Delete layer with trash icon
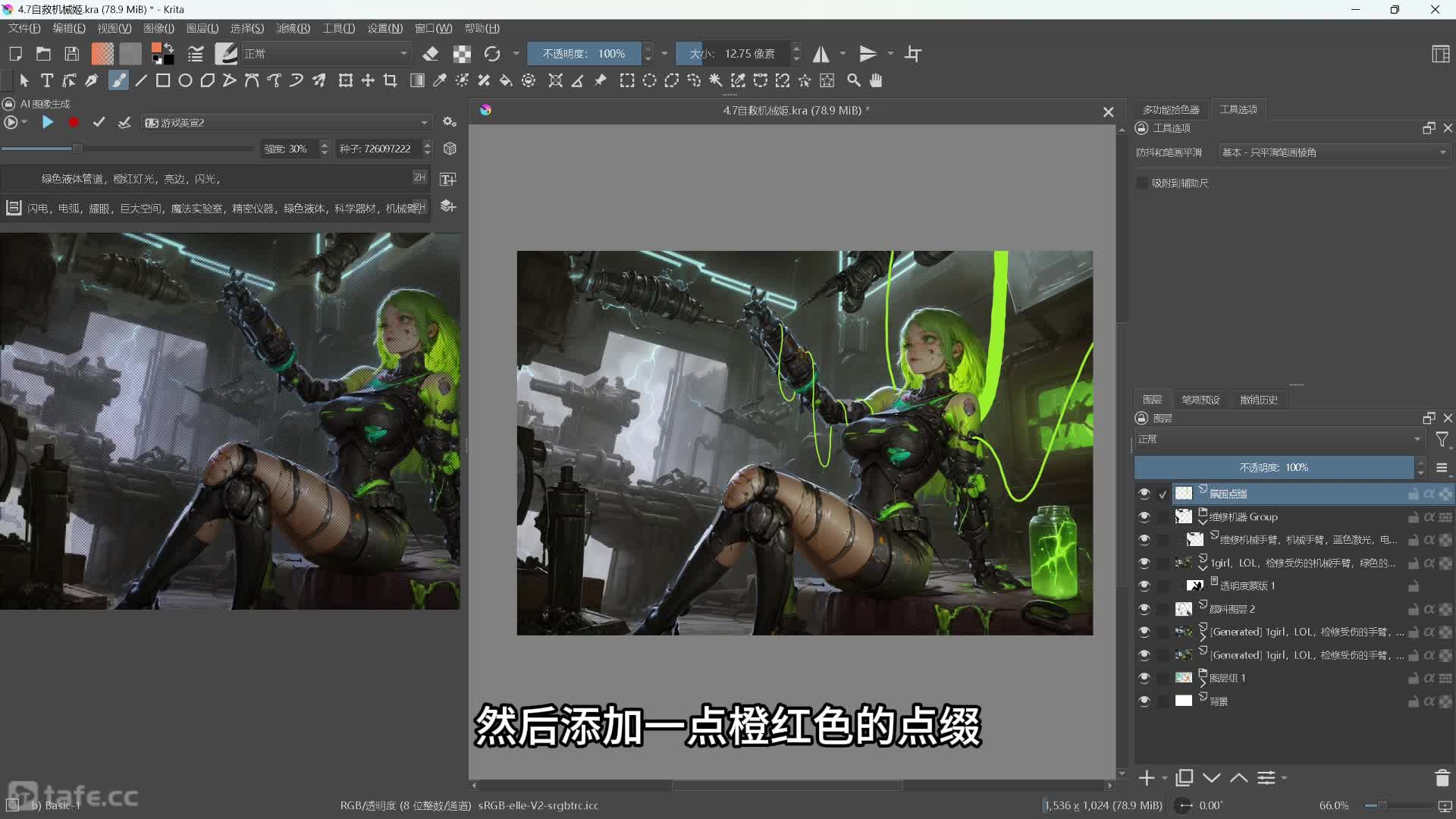This screenshot has height=819, width=1456. click(1442, 778)
